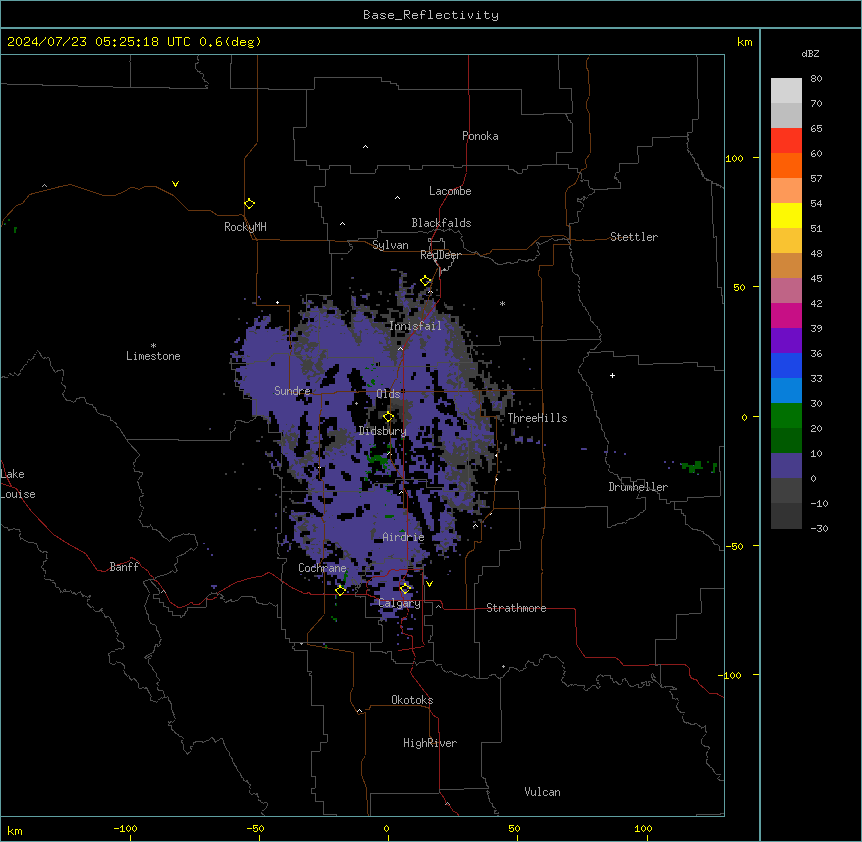This screenshot has width=862, height=842.
Task: Click the Drumheller label
Action: pos(638,487)
